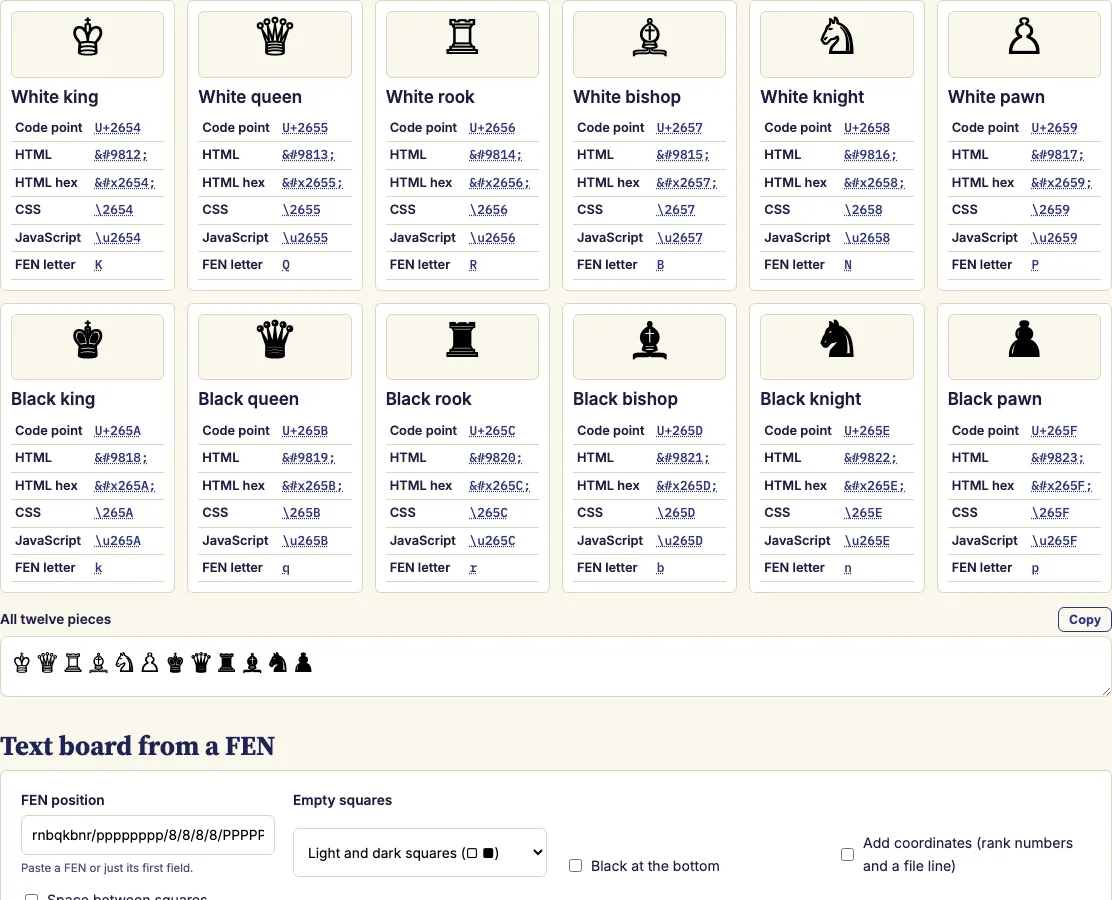Copy White king CSS code \2654
Image resolution: width=1112 pixels, height=900 pixels.
(x=113, y=210)
